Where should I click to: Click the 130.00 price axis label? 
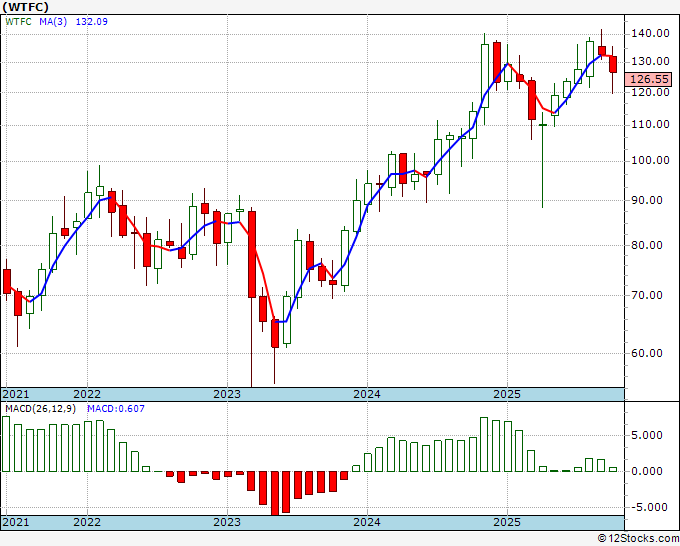[649, 62]
